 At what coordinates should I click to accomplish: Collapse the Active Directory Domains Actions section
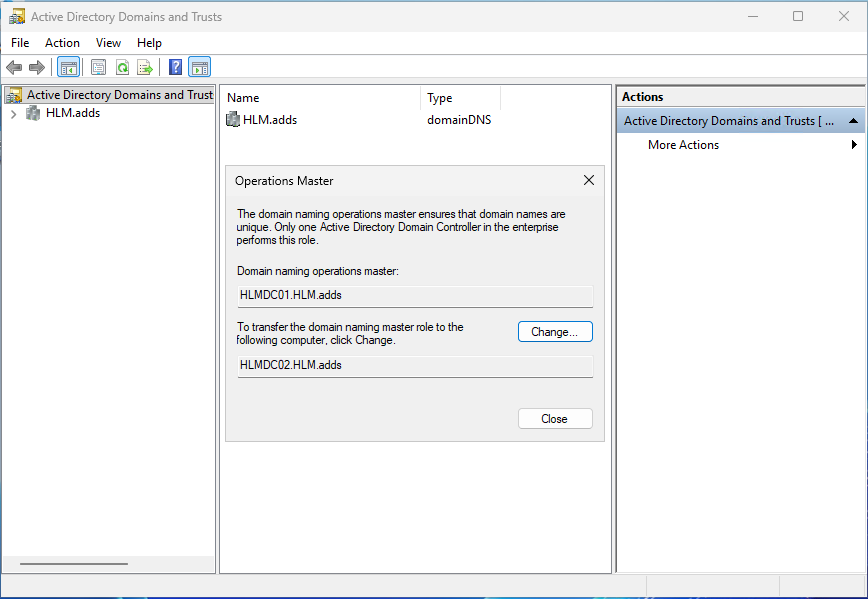tap(854, 121)
